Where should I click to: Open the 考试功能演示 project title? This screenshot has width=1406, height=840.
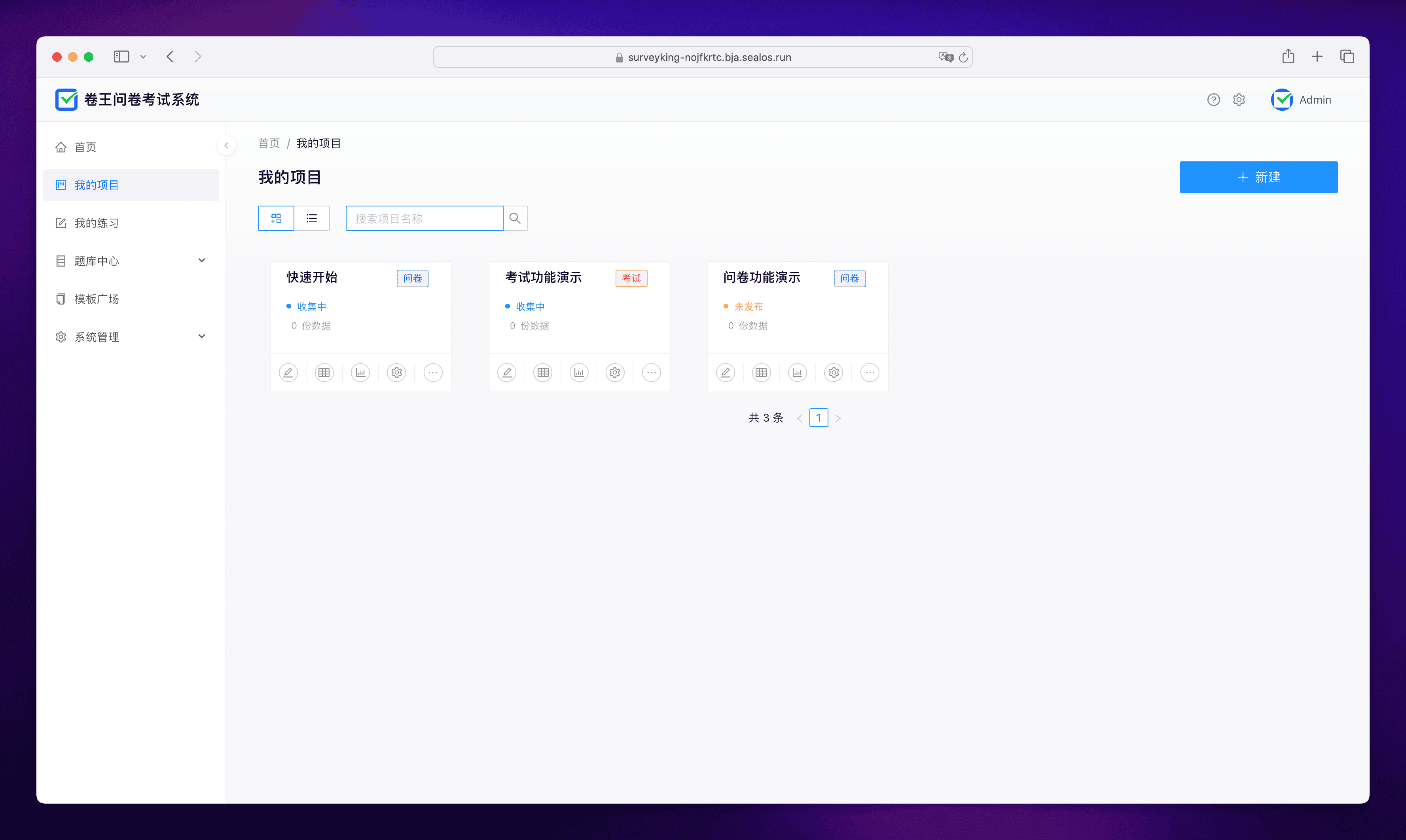coord(544,277)
